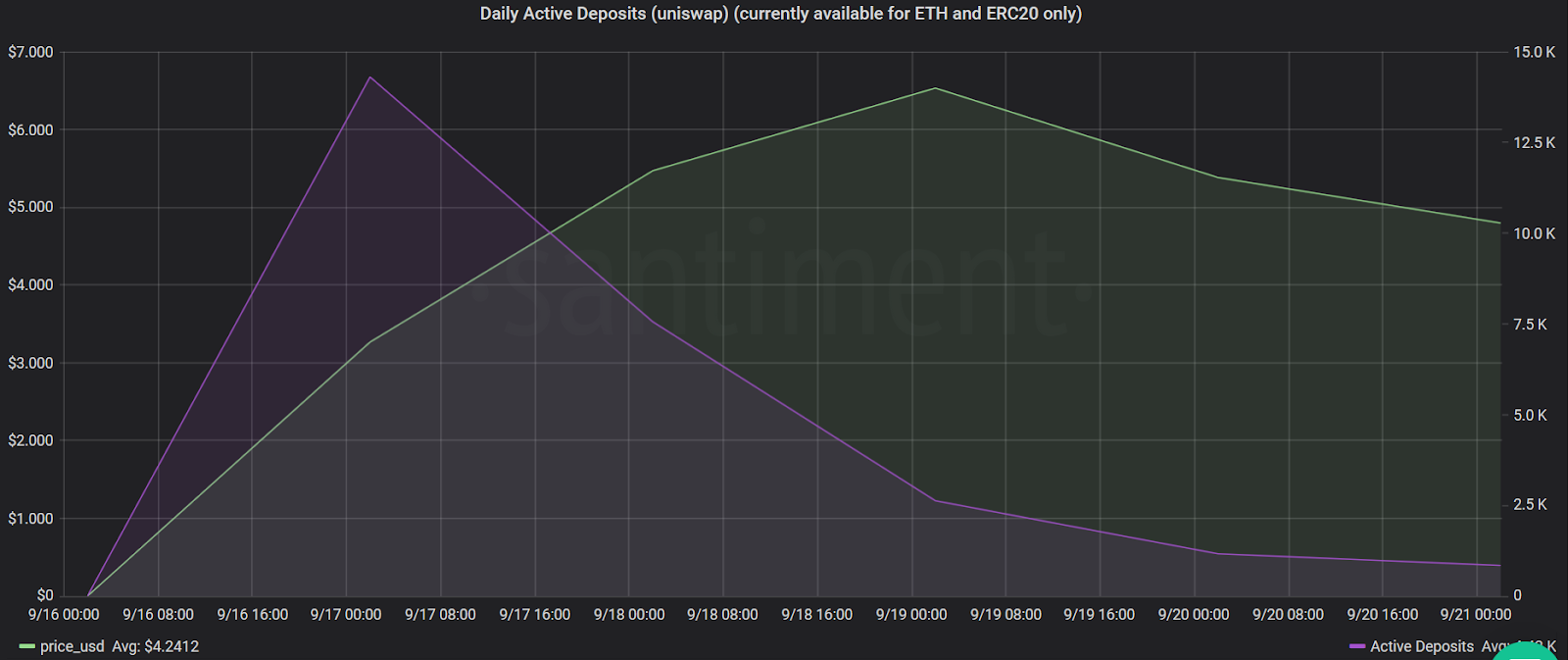Click the $1.000 left axis label
The height and width of the screenshot is (660, 1568).
point(30,518)
